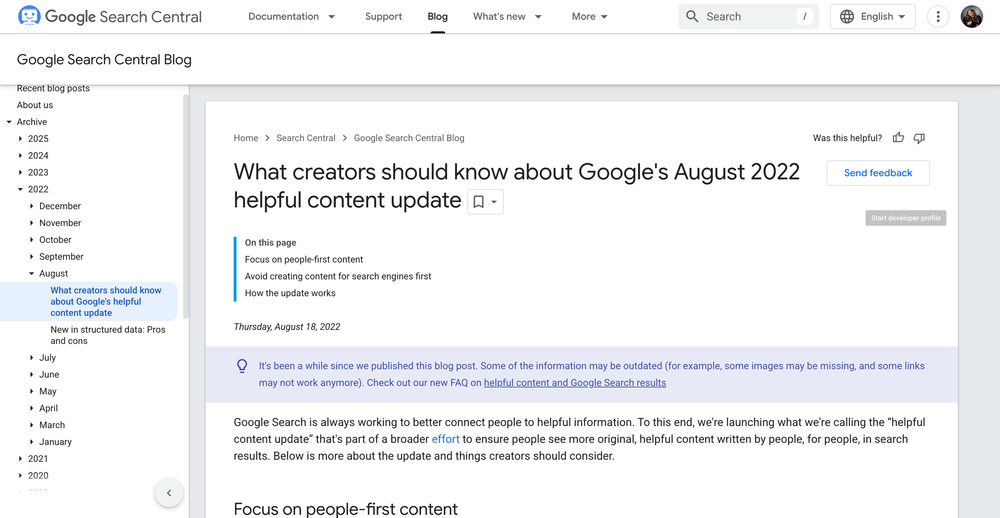1000x518 pixels.
Task: Expand the December month
Action: pyautogui.click(x=32, y=206)
